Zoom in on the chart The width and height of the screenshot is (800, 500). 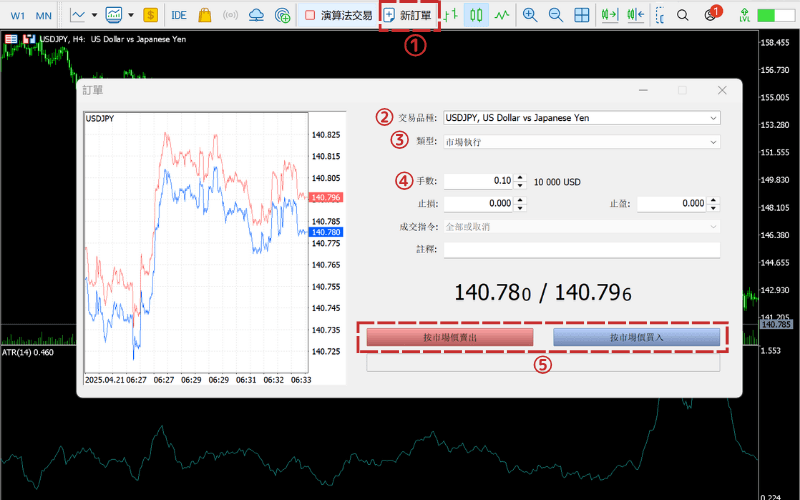coord(530,15)
